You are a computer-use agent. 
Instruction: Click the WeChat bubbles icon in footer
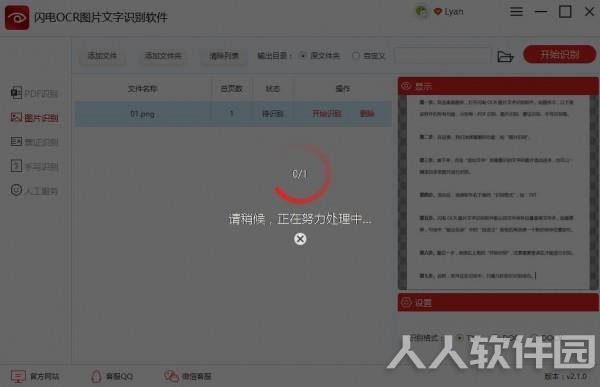(171, 376)
